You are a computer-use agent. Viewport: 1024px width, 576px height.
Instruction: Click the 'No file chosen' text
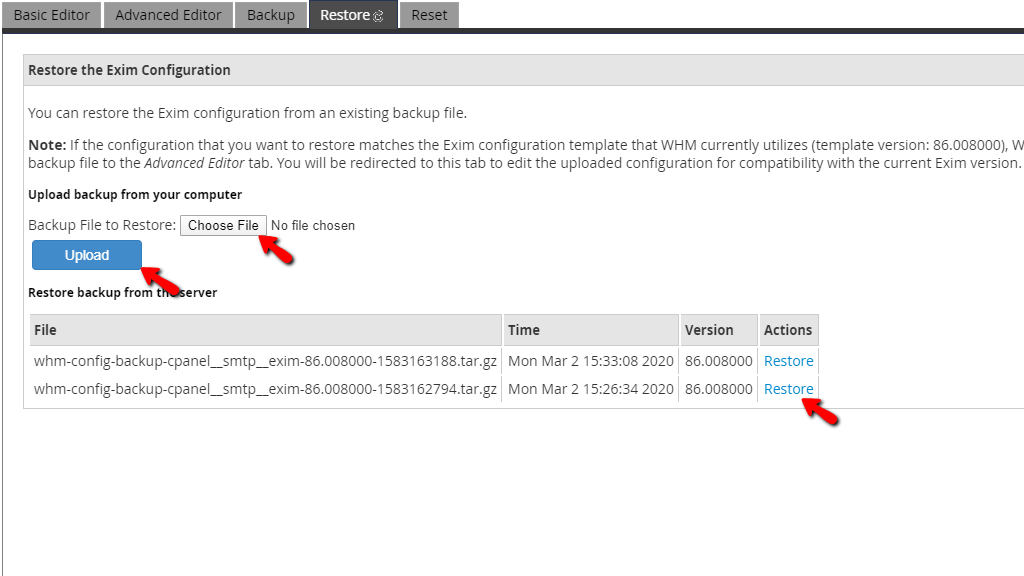coord(313,225)
